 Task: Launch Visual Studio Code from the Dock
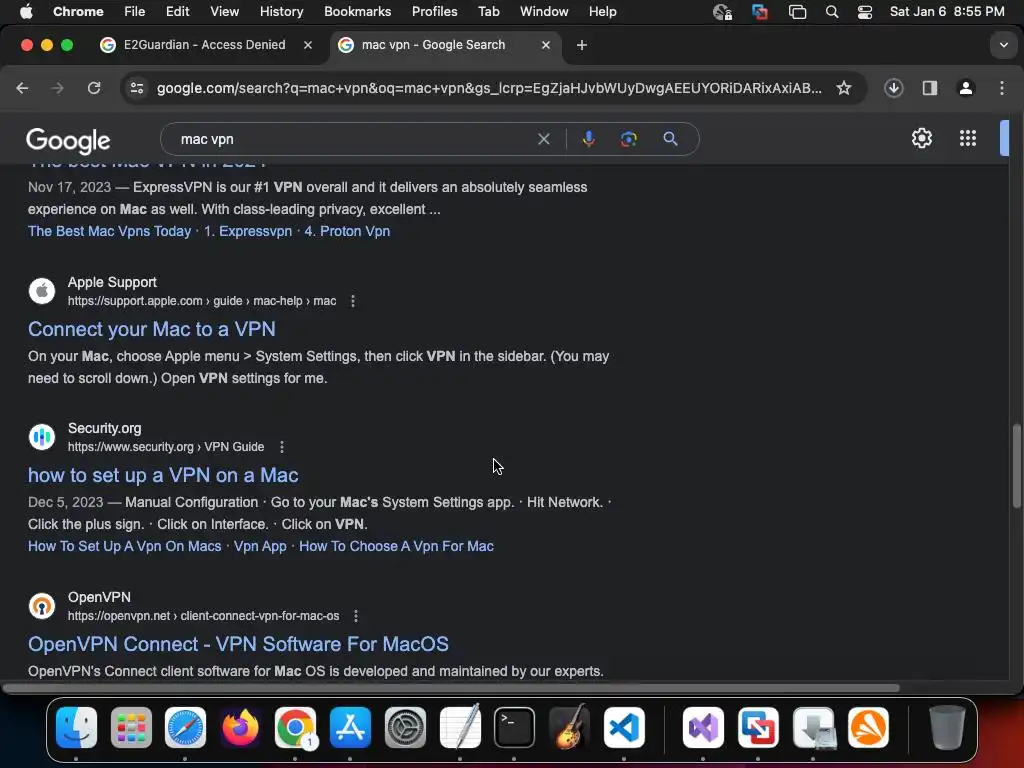click(x=624, y=727)
